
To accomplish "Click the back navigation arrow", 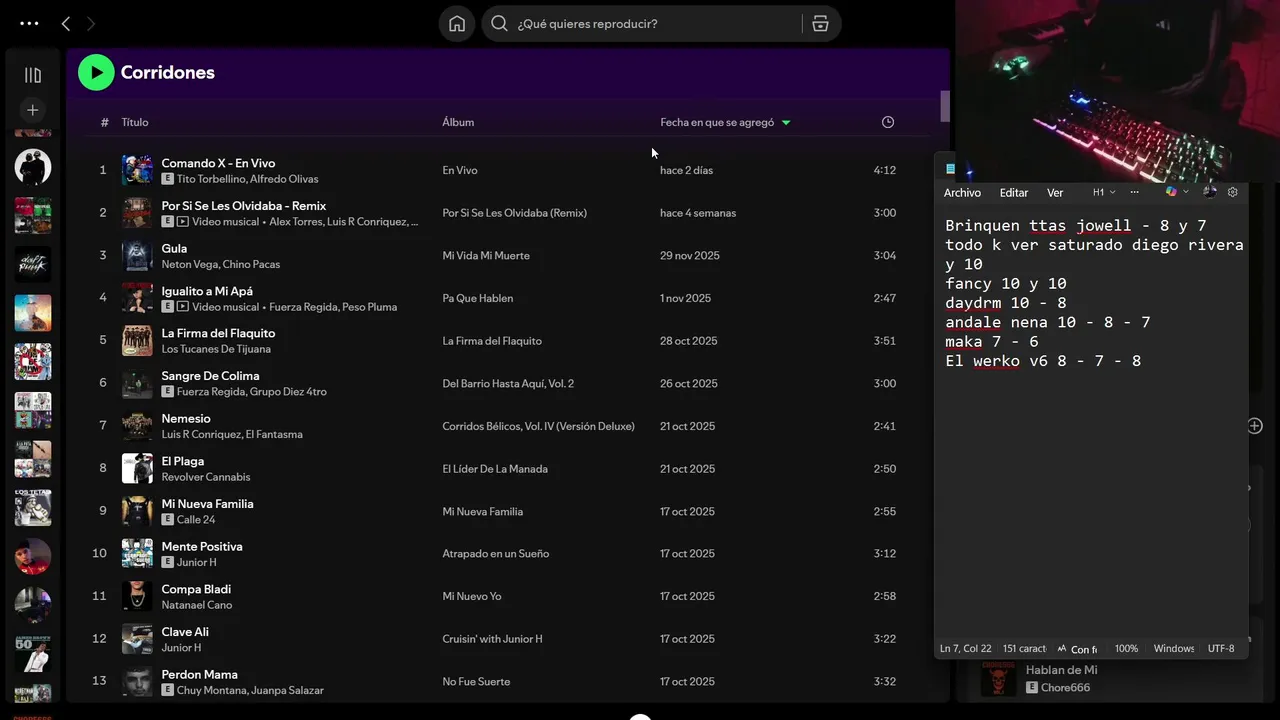I will [x=66, y=24].
